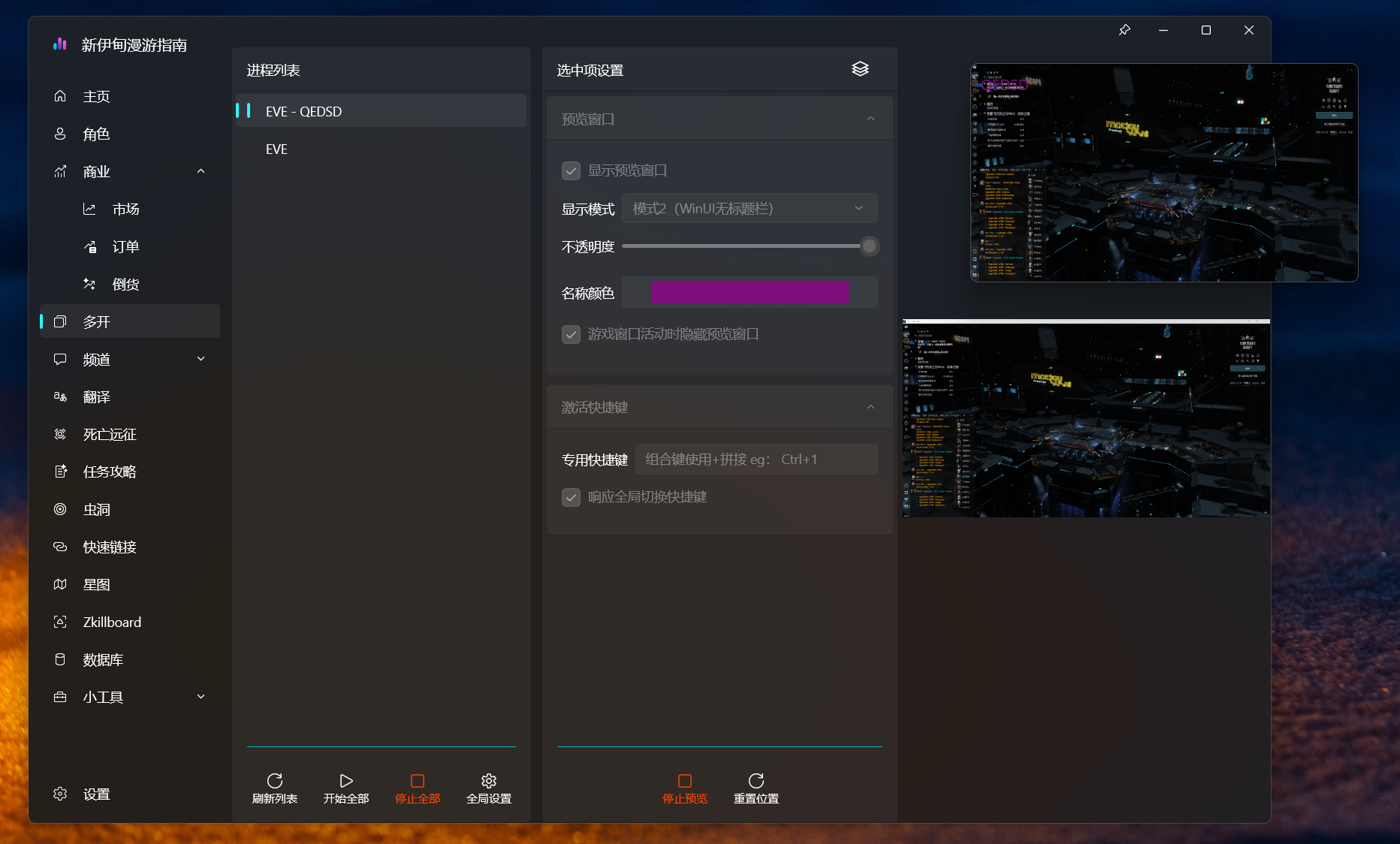
Task: Click the 停止预览 button
Action: [x=685, y=788]
